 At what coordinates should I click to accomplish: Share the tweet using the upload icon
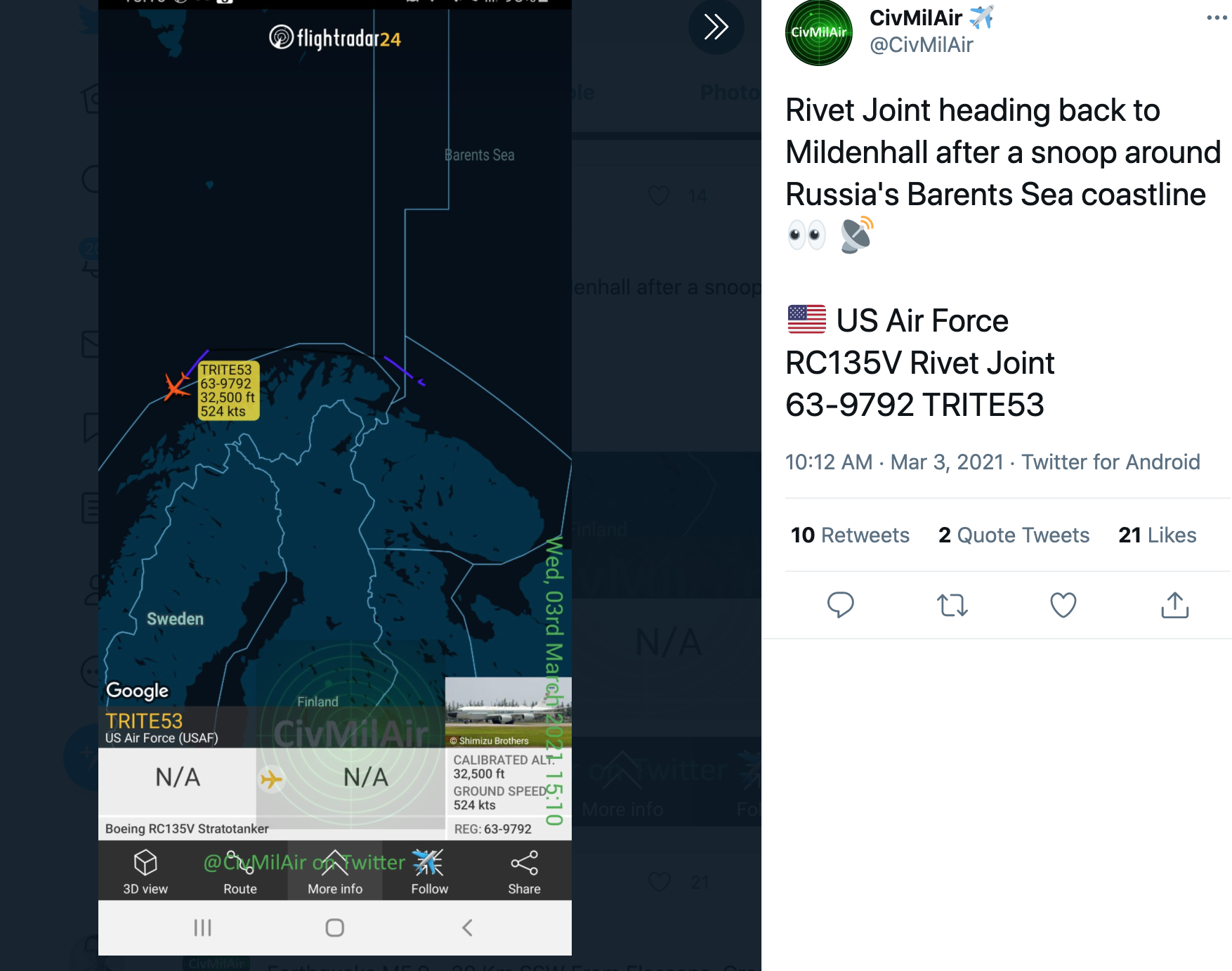tap(1174, 604)
